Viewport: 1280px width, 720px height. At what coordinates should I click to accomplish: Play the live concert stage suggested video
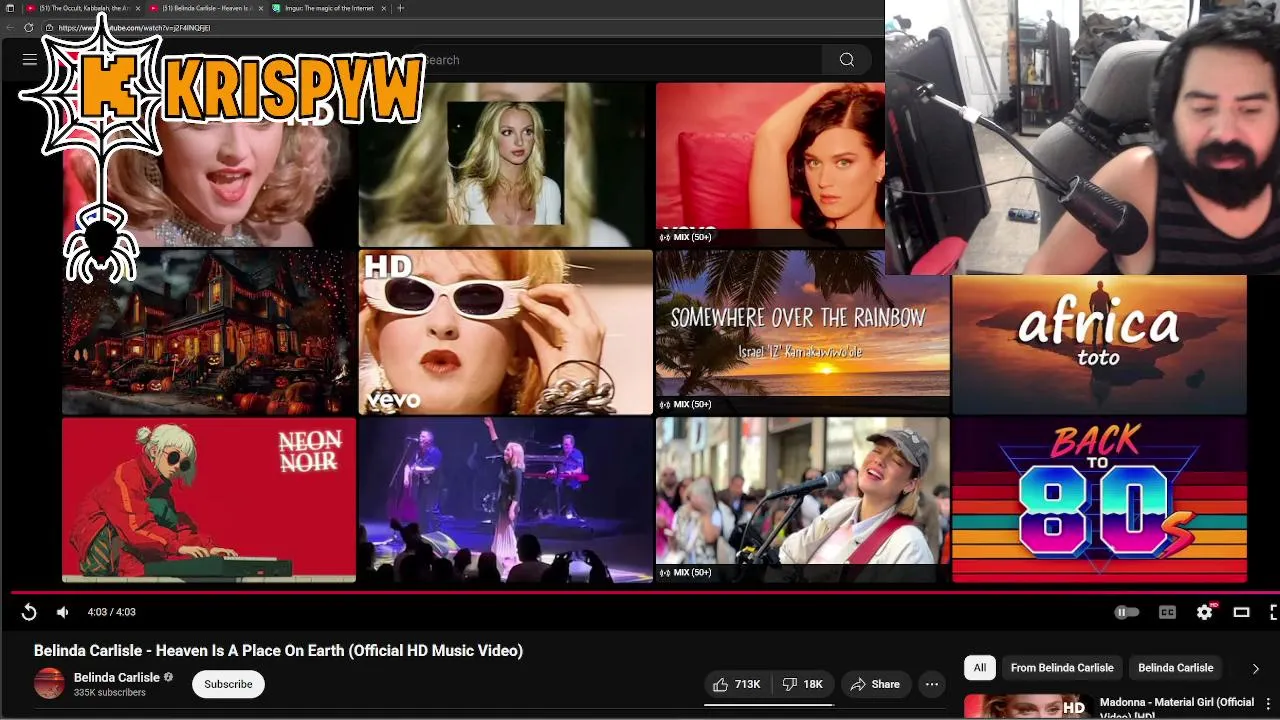[x=505, y=500]
